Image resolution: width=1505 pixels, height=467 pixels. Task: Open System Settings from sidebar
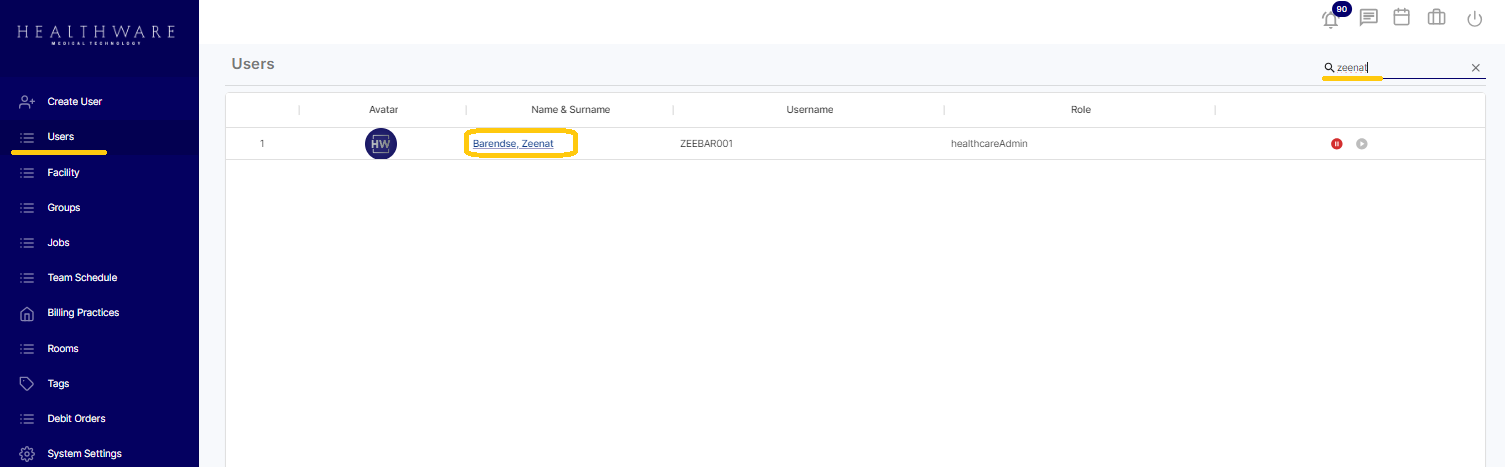(x=84, y=454)
